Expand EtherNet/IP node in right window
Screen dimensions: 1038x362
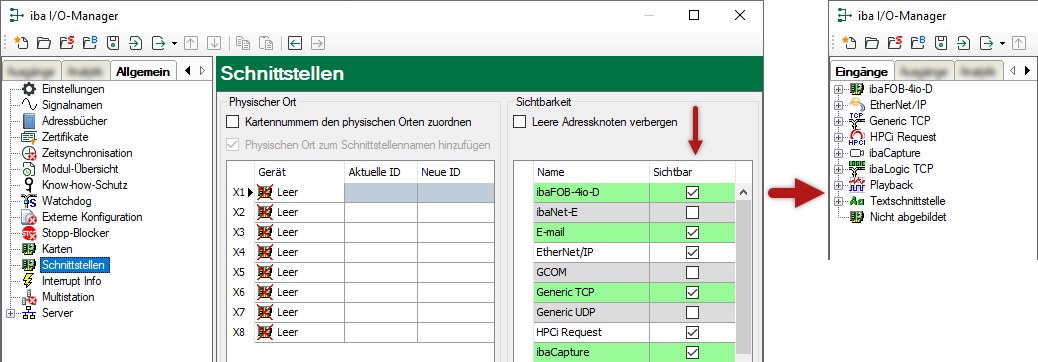click(838, 105)
